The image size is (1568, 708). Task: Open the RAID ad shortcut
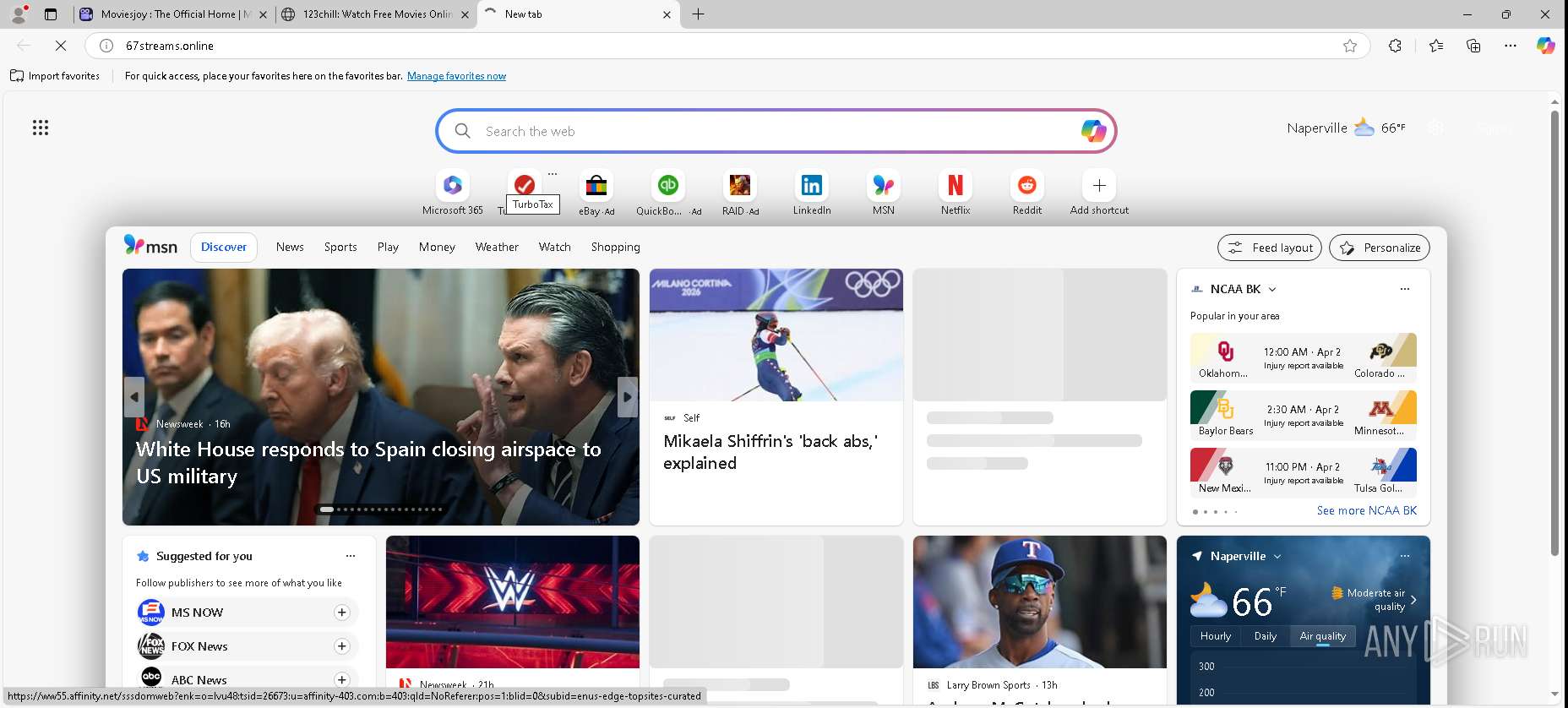tap(740, 193)
